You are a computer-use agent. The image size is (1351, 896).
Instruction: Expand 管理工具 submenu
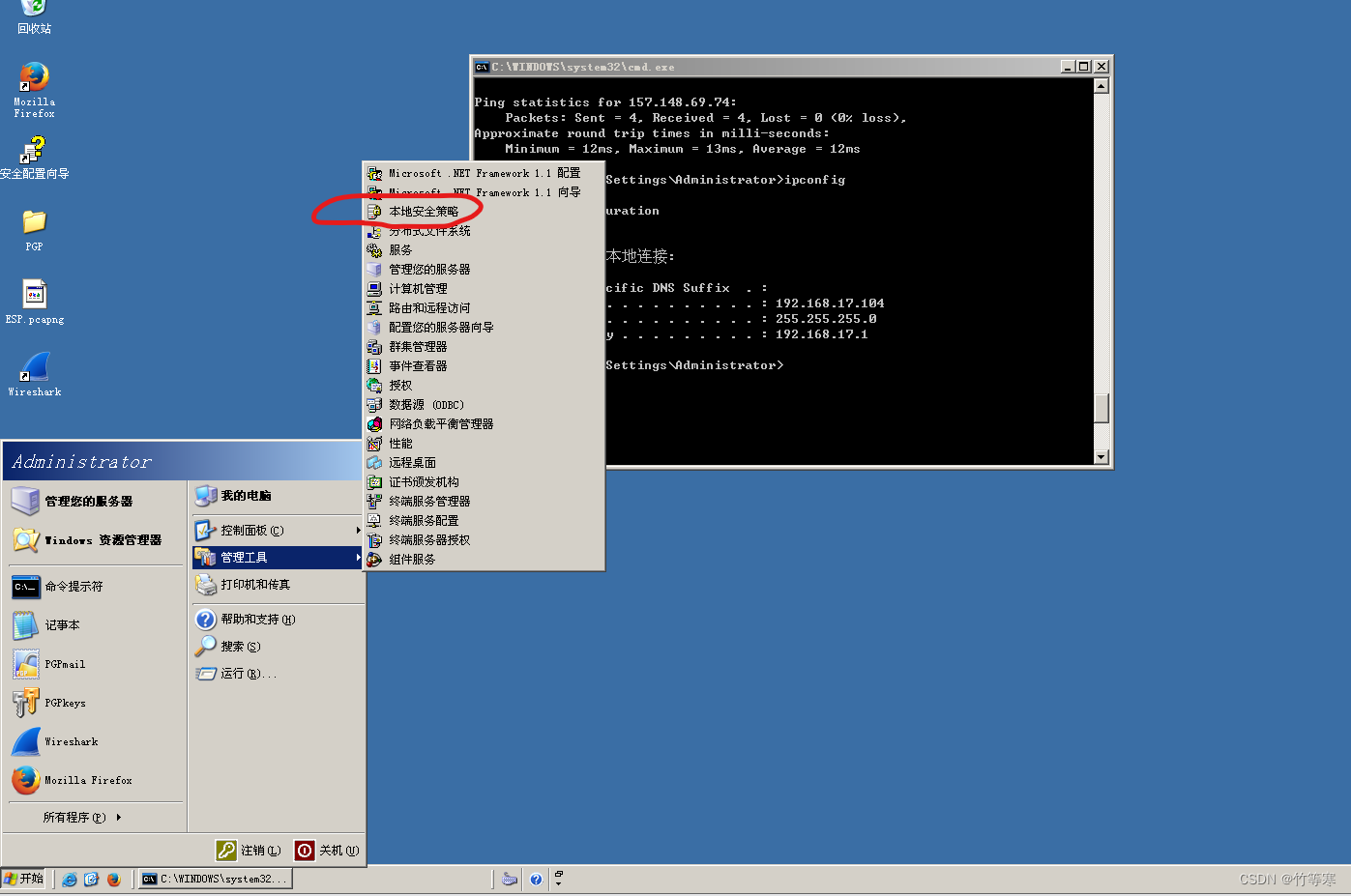pyautogui.click(x=278, y=558)
